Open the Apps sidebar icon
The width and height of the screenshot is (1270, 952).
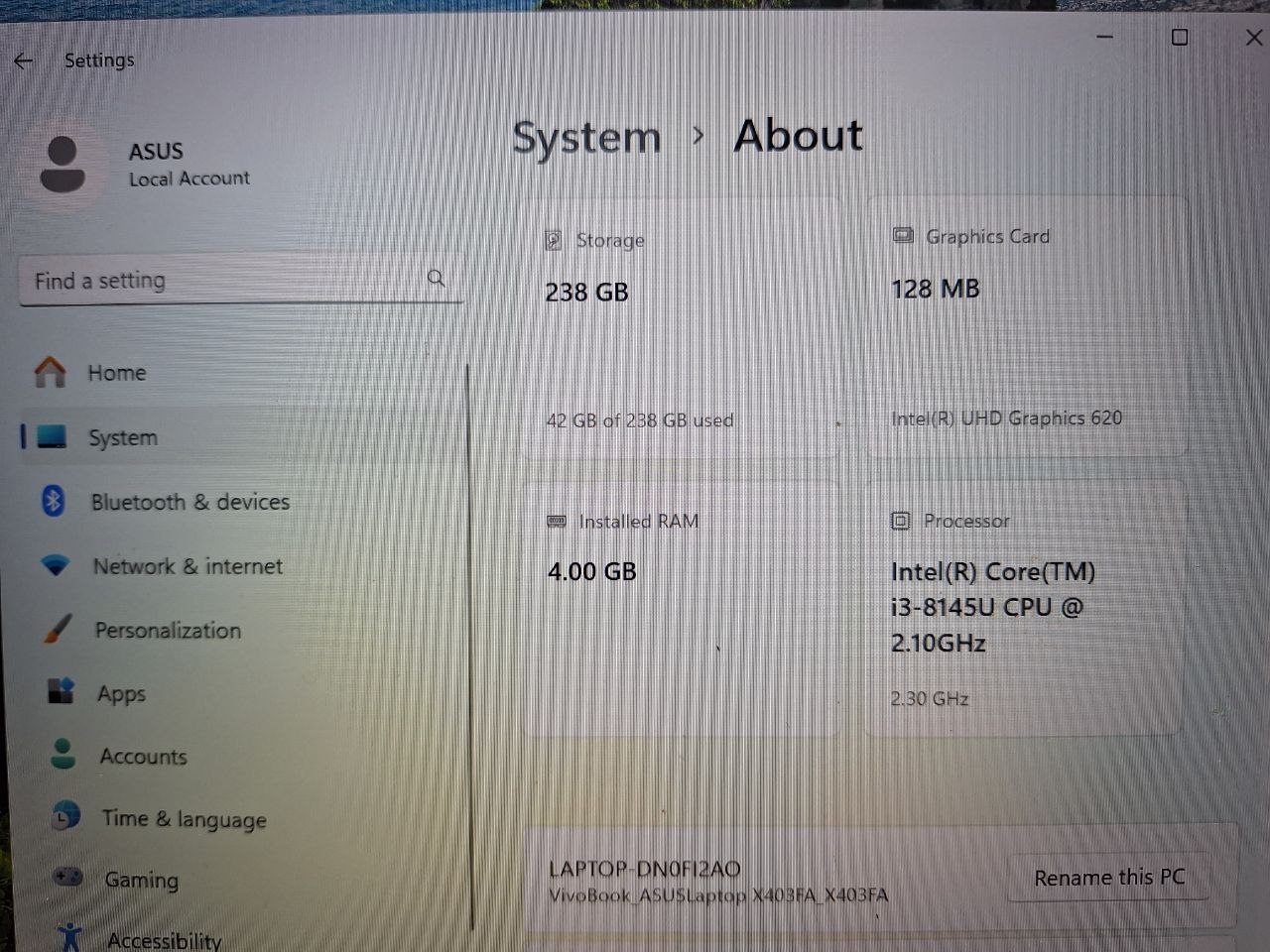coord(61,692)
